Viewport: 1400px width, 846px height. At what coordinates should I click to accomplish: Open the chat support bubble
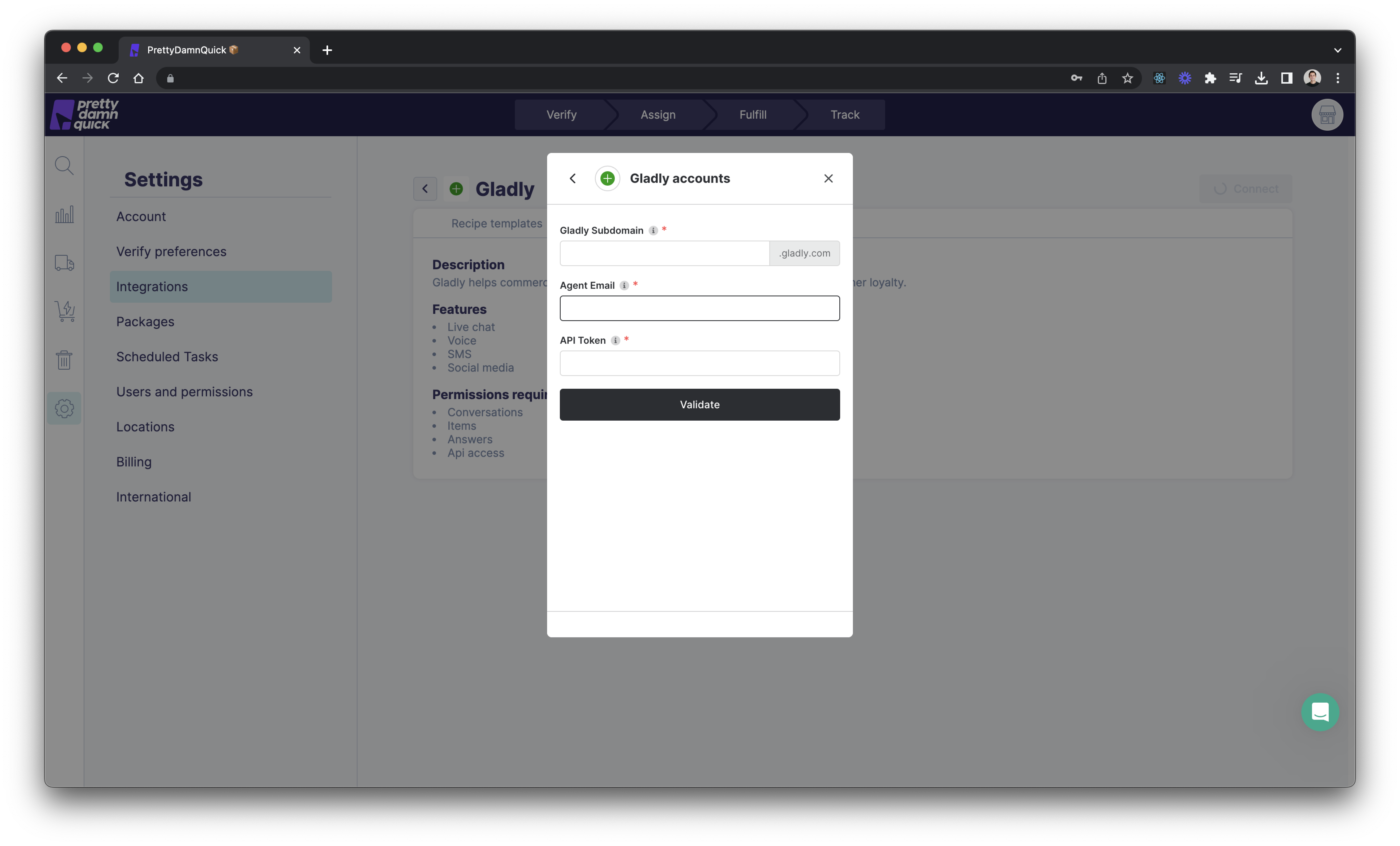click(x=1319, y=712)
